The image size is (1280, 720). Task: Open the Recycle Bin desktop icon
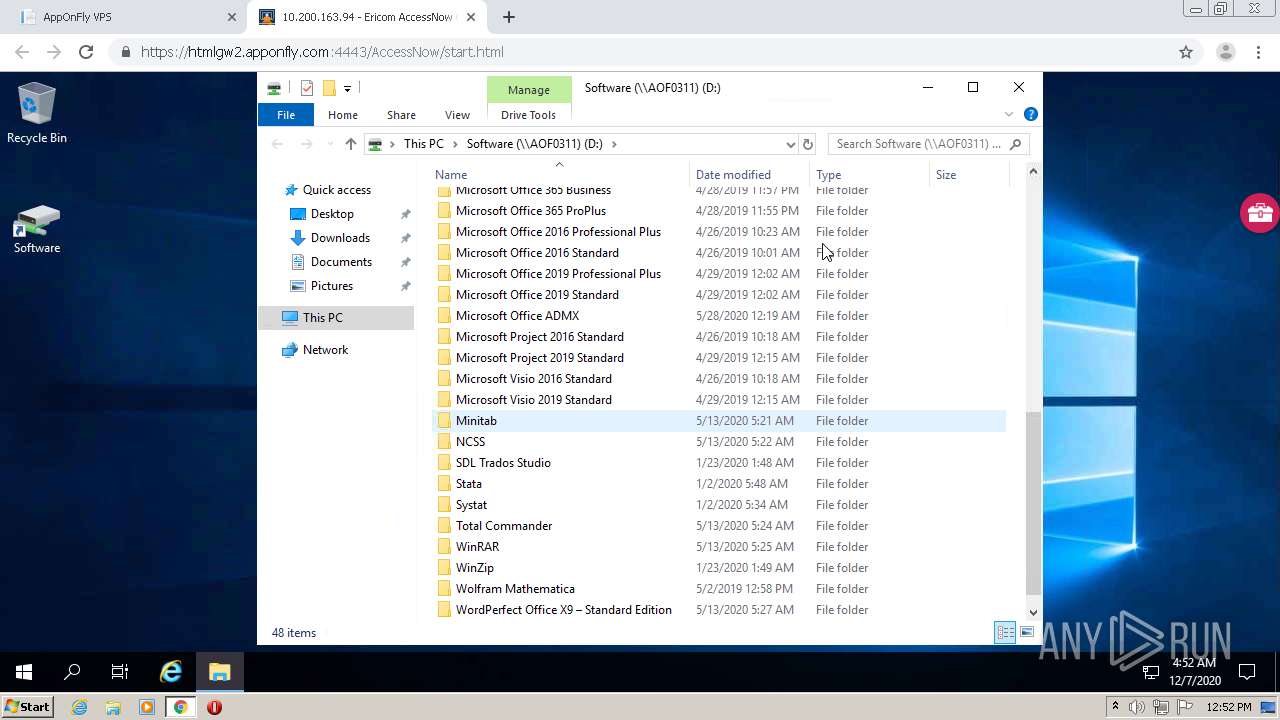pyautogui.click(x=37, y=113)
